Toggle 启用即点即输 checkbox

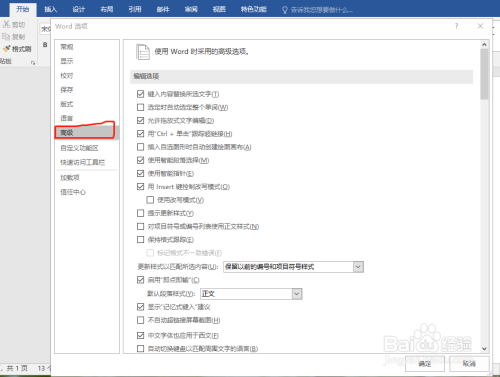point(141,280)
